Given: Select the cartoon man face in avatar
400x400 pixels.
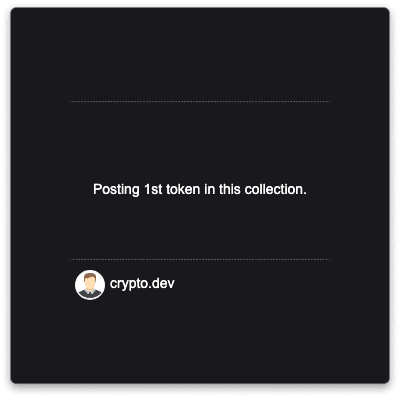Looking at the screenshot, I should coord(90,282).
